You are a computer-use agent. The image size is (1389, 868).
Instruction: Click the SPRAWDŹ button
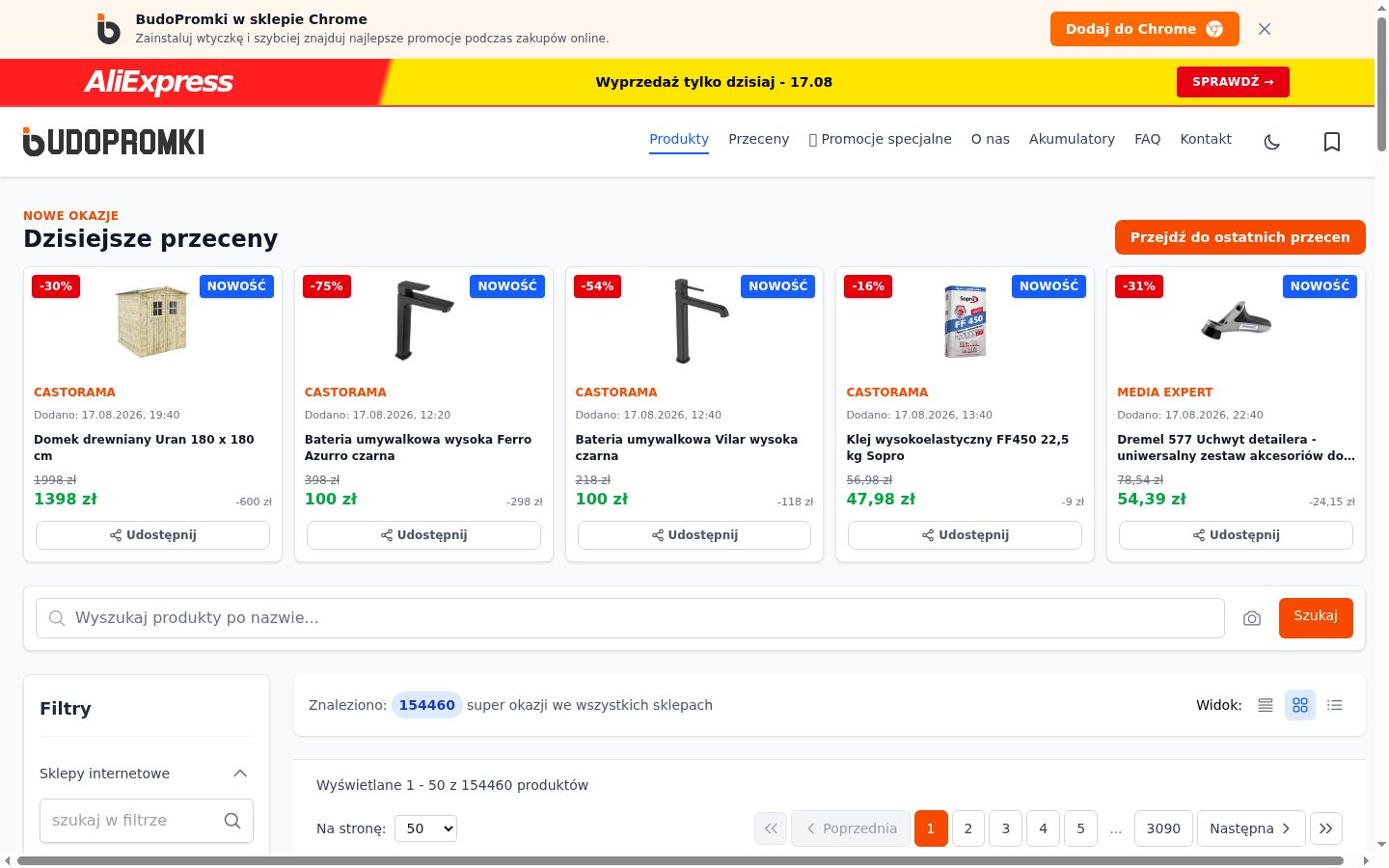point(1233,82)
